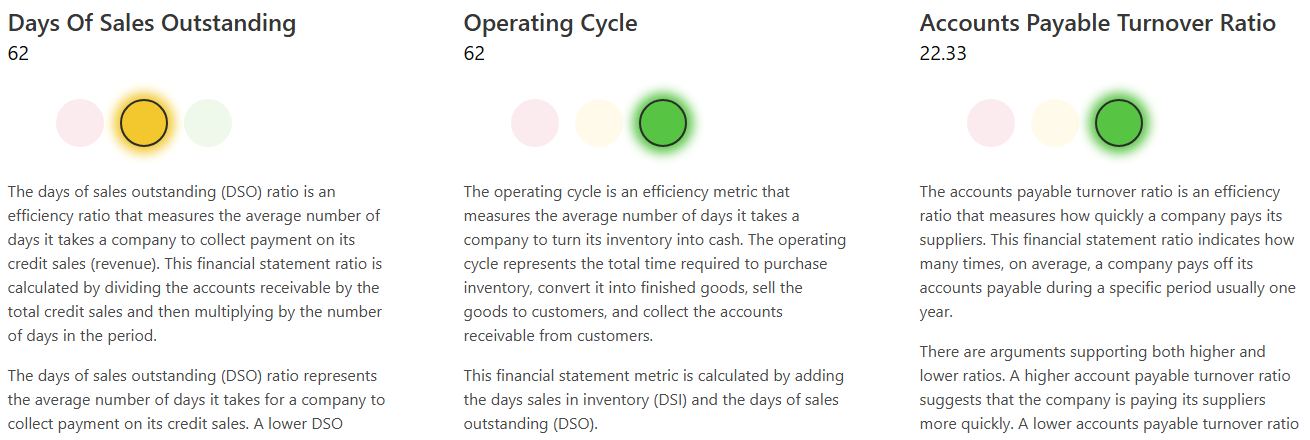This screenshot has height=440, width=1310.
Task: Click the paragraph starting 'The days of sales outstanding (DSO) ratio is'
Action: pyautogui.click(x=194, y=264)
